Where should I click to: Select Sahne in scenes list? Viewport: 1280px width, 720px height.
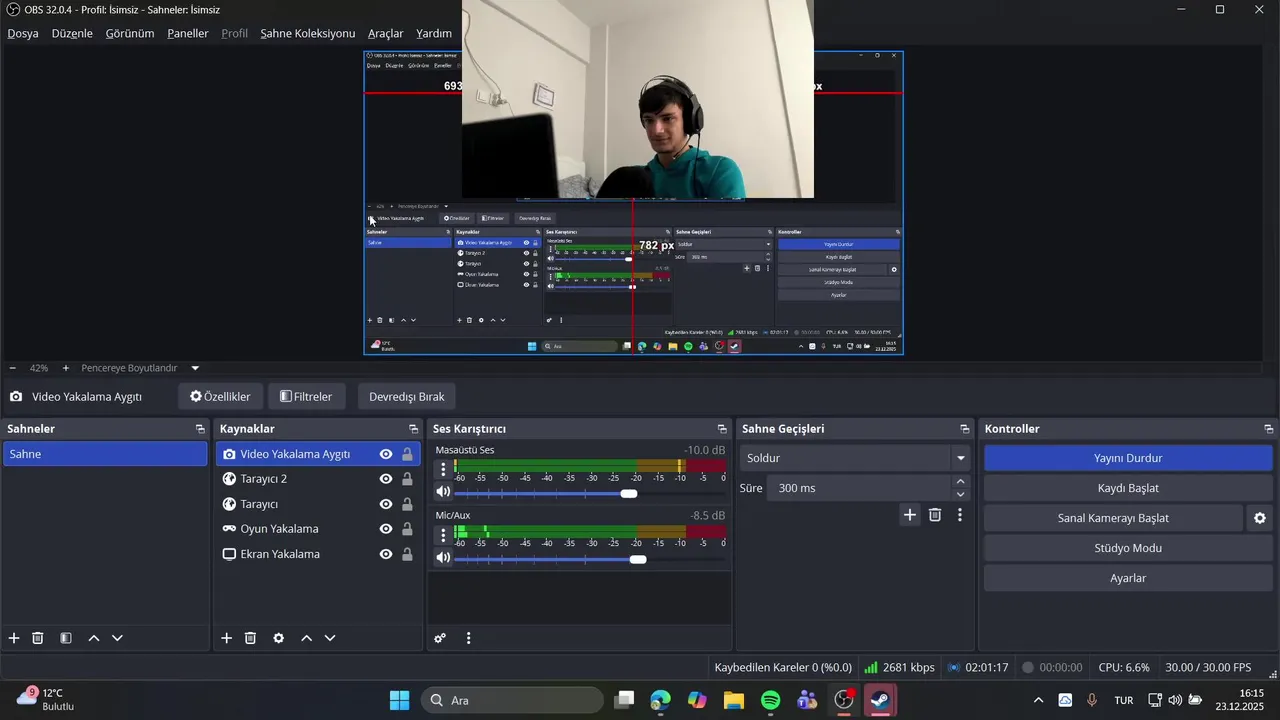tap(105, 454)
